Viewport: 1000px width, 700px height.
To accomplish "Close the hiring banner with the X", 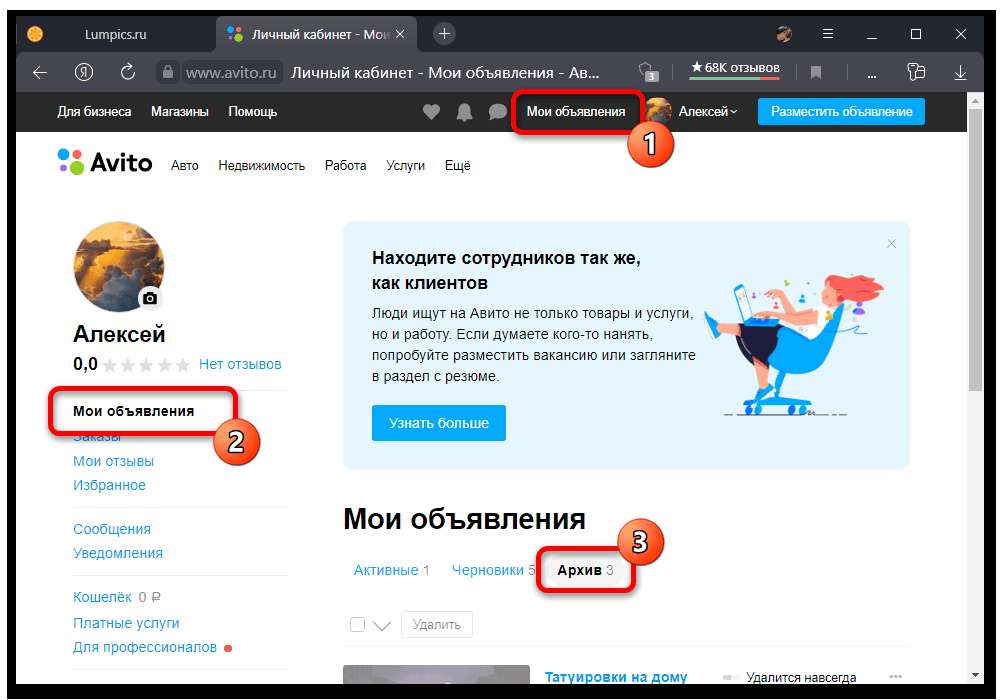I will click(x=892, y=244).
